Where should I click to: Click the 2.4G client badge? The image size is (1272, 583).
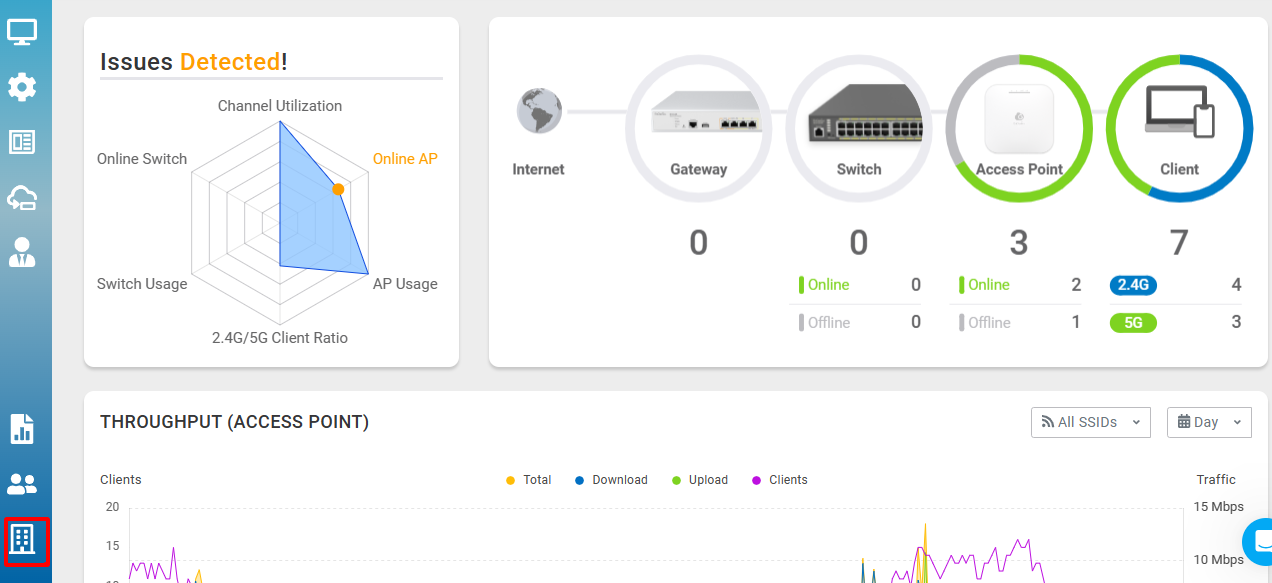click(1133, 285)
